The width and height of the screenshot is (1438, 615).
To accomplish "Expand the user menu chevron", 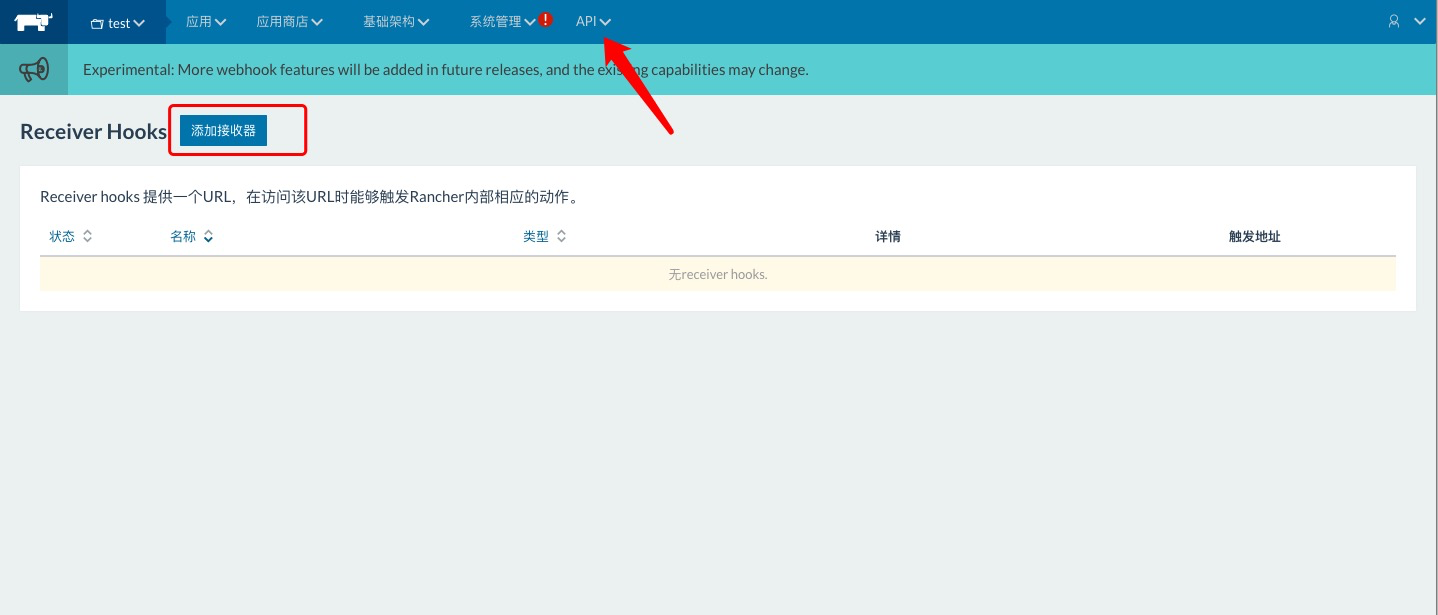I will [1420, 21].
